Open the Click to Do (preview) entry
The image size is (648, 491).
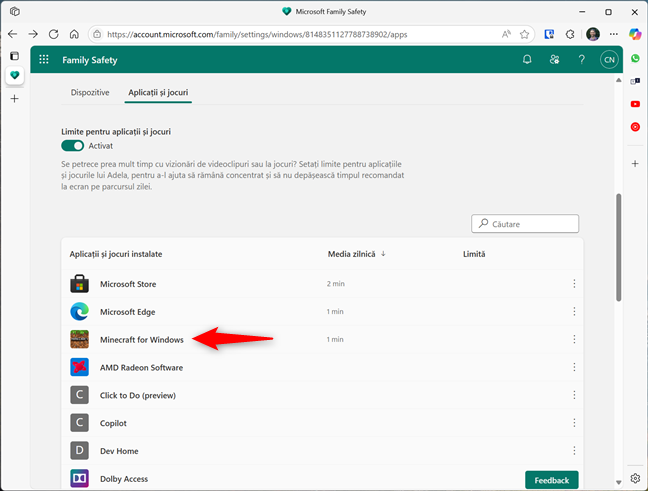pos(138,396)
